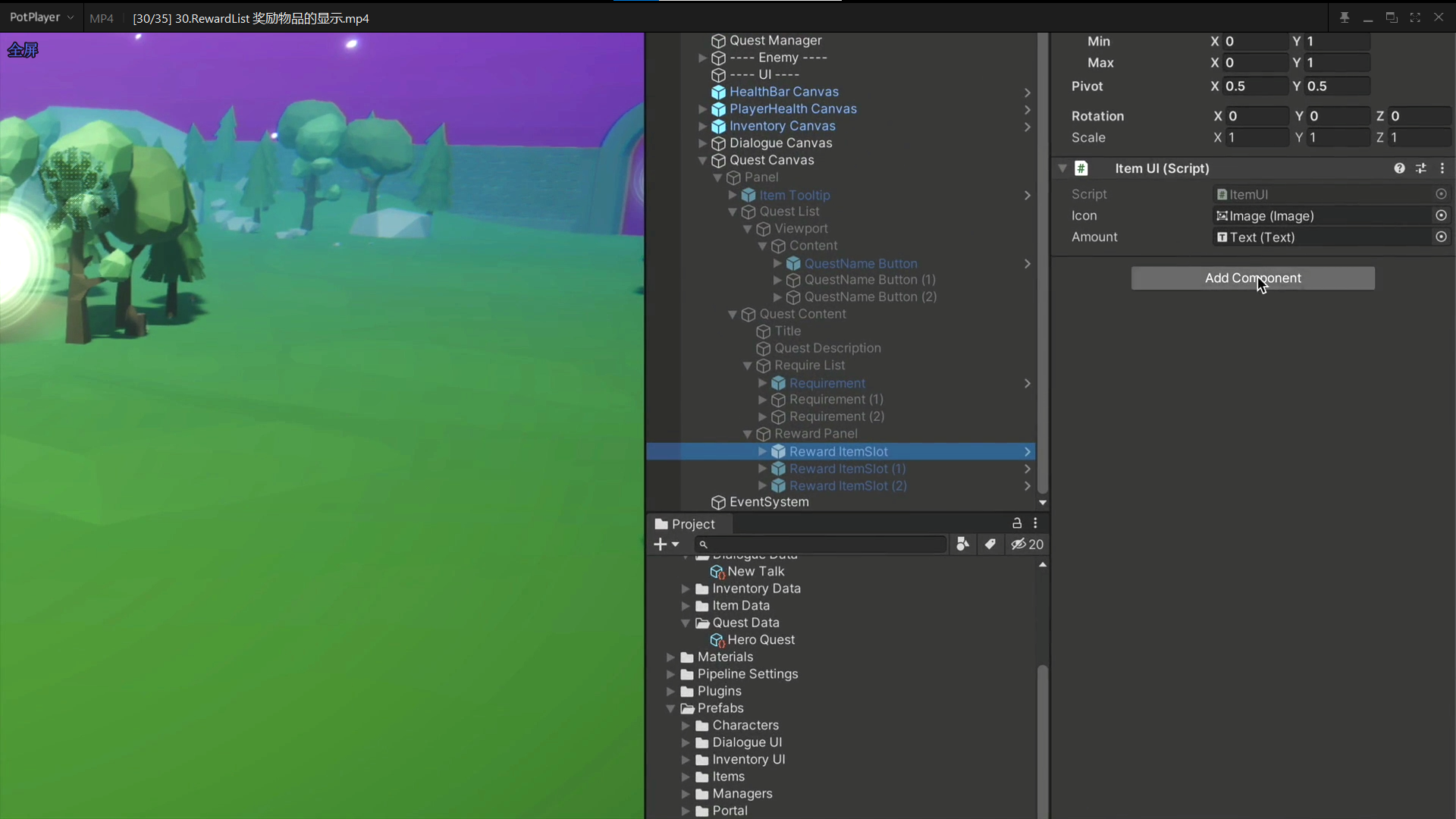
Task: Open the PotPlayer main menu
Action: click(41, 17)
